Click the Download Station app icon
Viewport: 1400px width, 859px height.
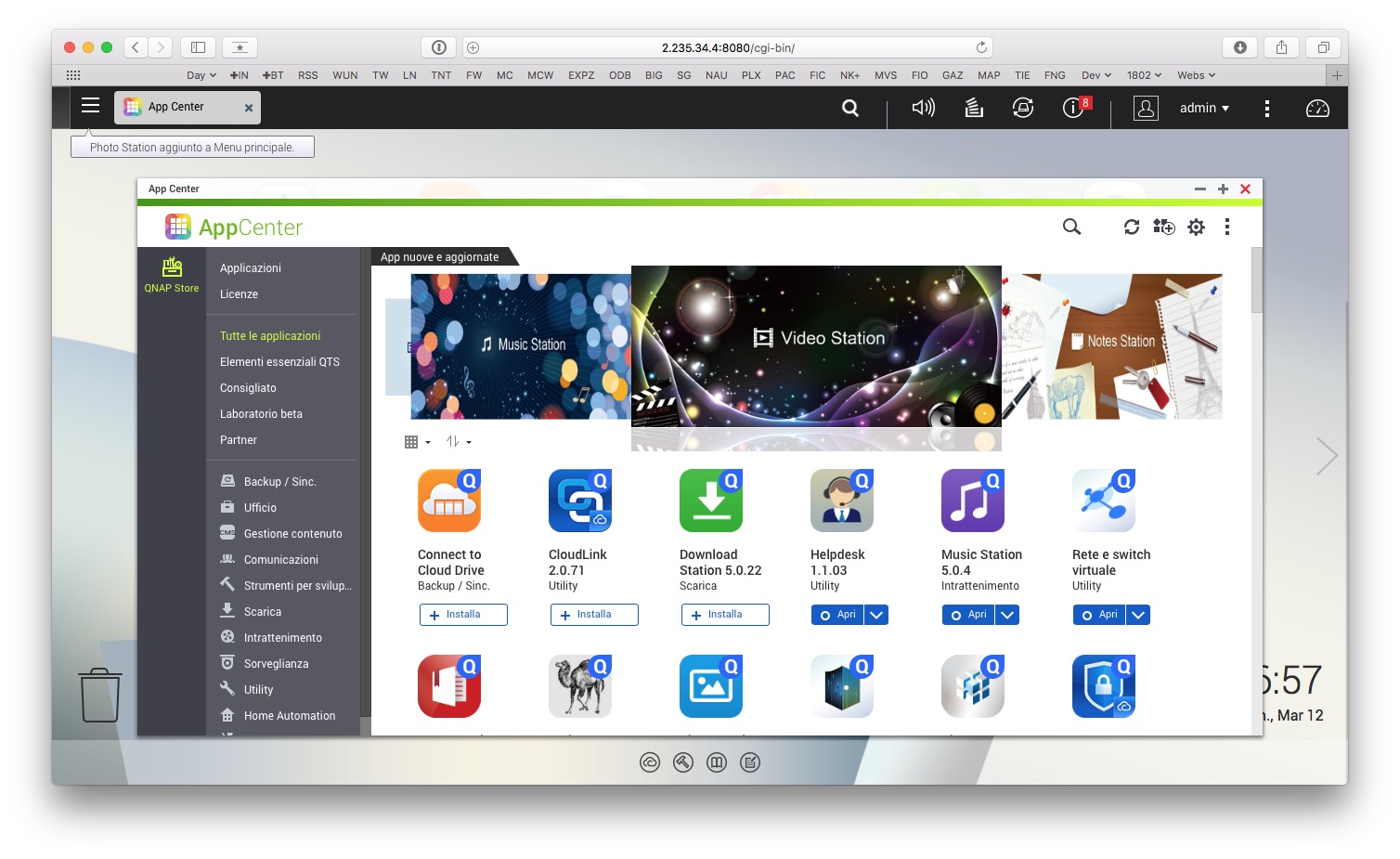point(711,501)
